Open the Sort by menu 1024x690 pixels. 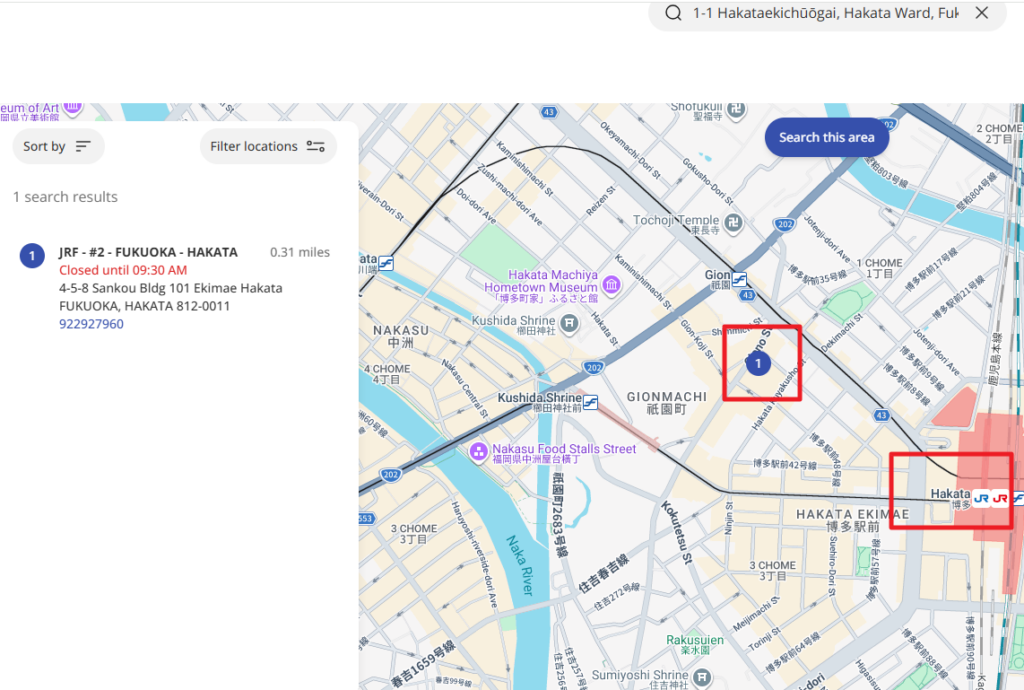58,146
